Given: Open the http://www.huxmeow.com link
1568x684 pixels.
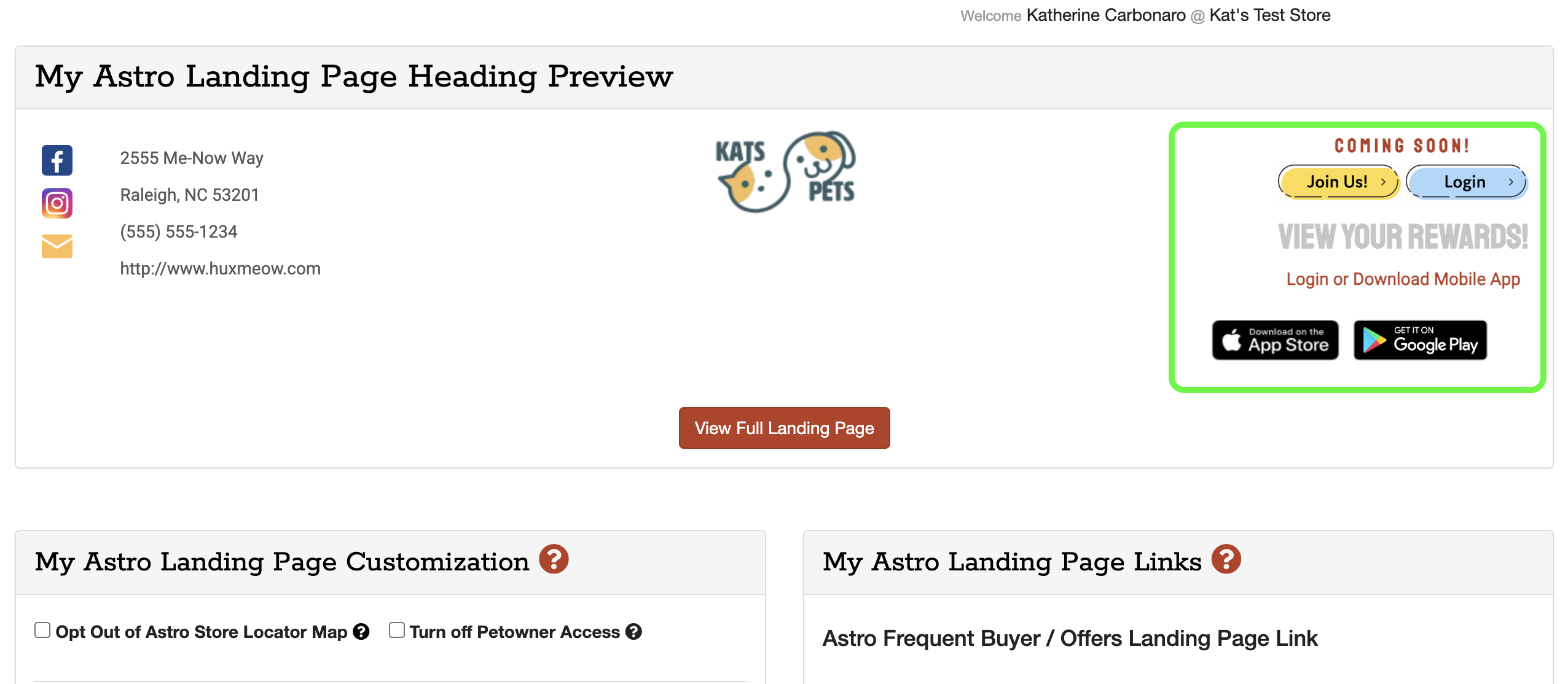Looking at the screenshot, I should click(x=220, y=268).
